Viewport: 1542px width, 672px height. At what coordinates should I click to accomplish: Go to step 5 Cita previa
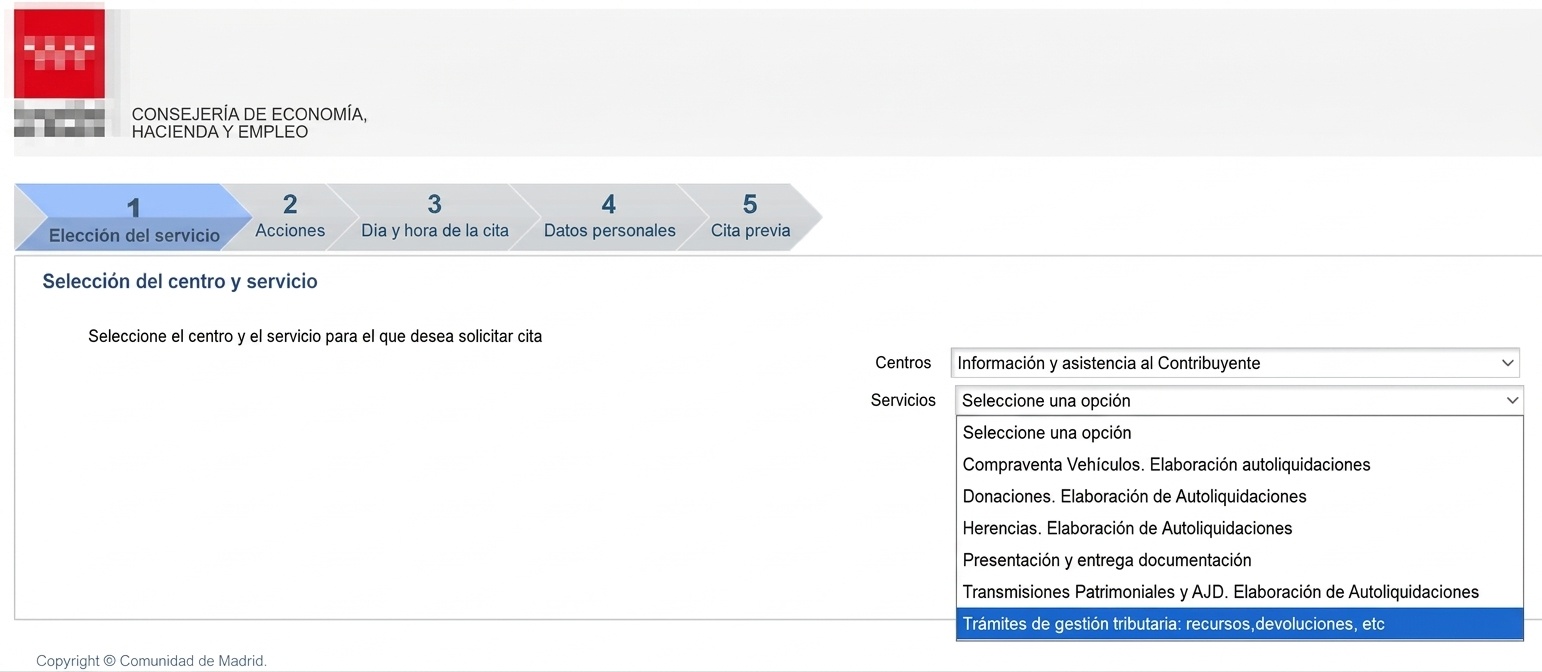coord(750,217)
